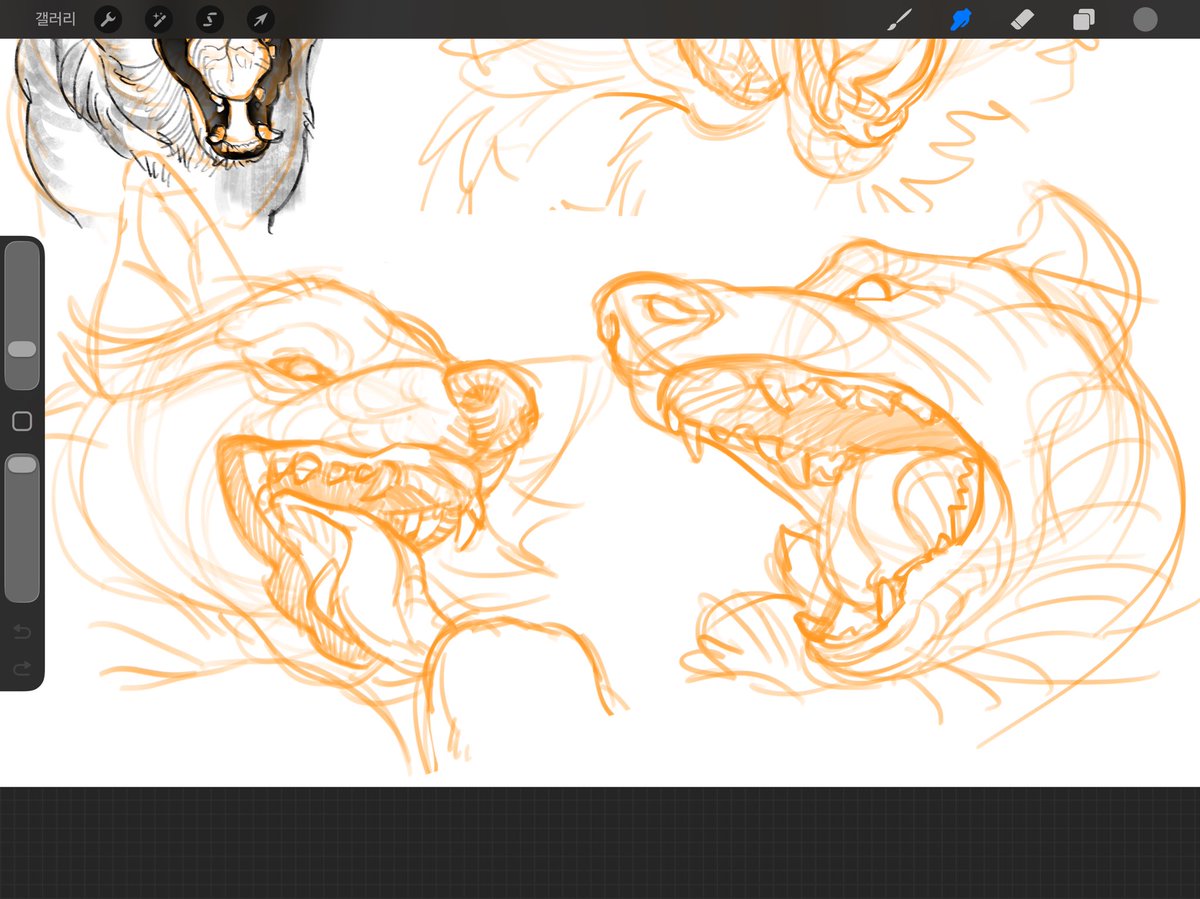Activate the Selection tool
Image resolution: width=1200 pixels, height=899 pixels.
(x=210, y=19)
